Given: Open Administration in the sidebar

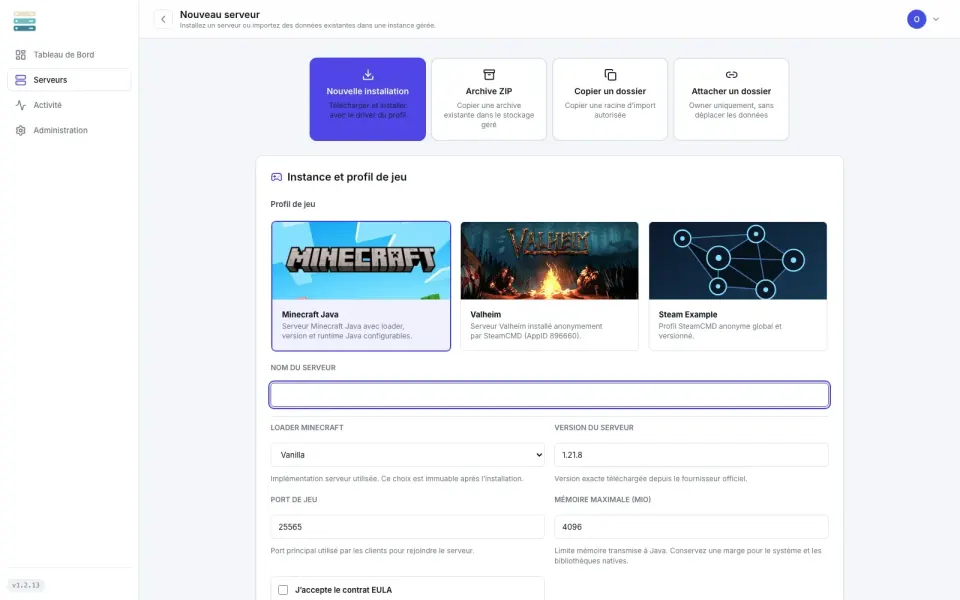Looking at the screenshot, I should click(x=69, y=130).
